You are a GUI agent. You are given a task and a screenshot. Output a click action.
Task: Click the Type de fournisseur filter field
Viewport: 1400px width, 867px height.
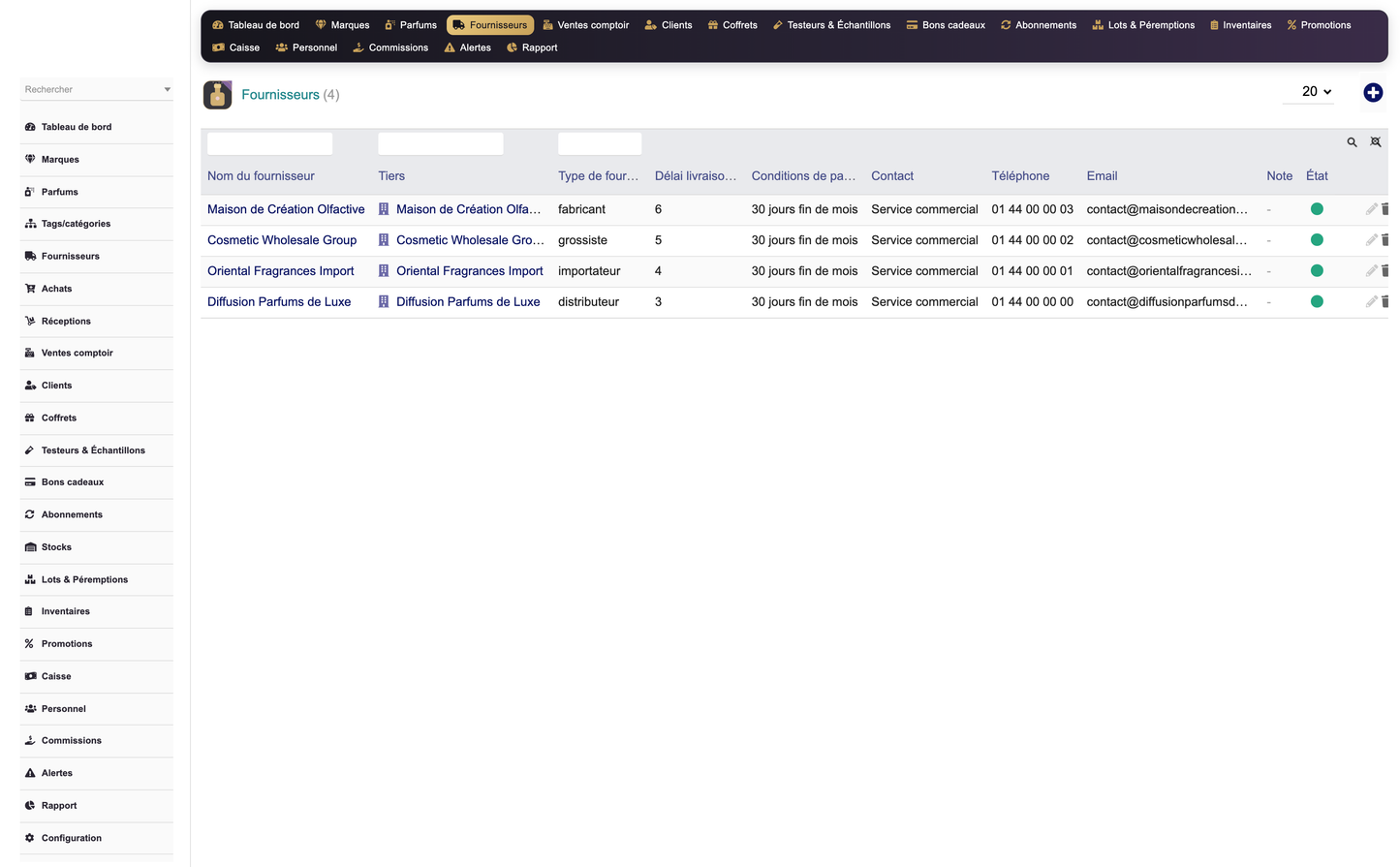[600, 143]
